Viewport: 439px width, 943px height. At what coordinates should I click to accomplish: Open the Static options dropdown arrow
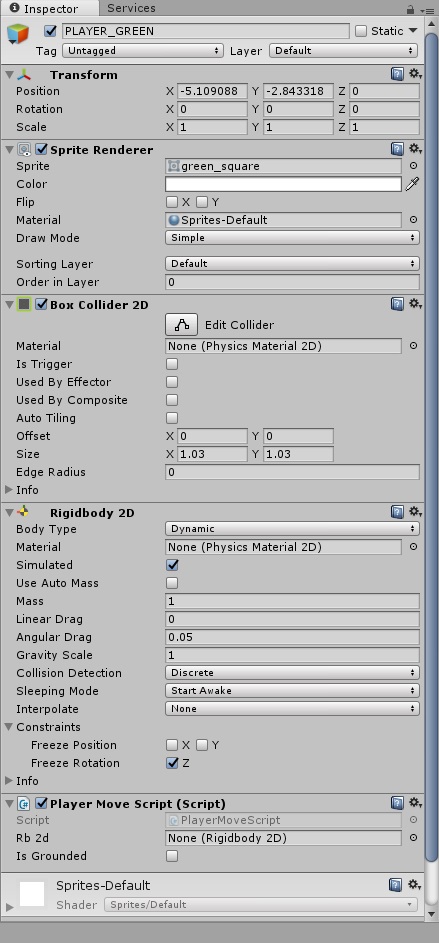coord(413,31)
